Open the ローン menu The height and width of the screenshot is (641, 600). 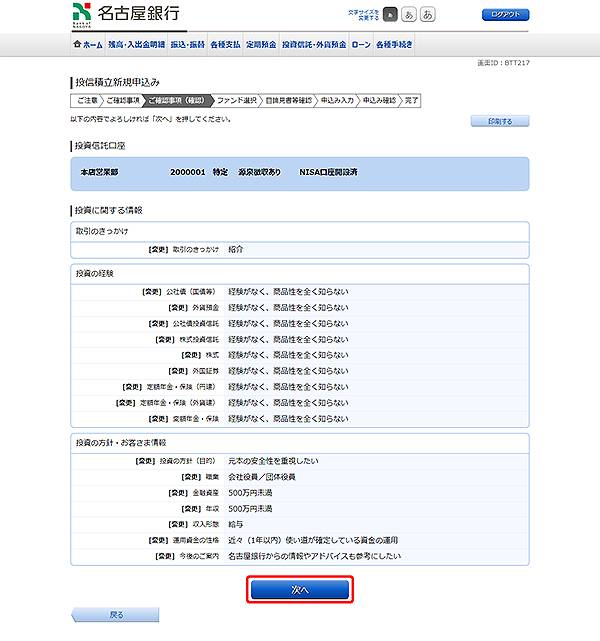click(361, 45)
